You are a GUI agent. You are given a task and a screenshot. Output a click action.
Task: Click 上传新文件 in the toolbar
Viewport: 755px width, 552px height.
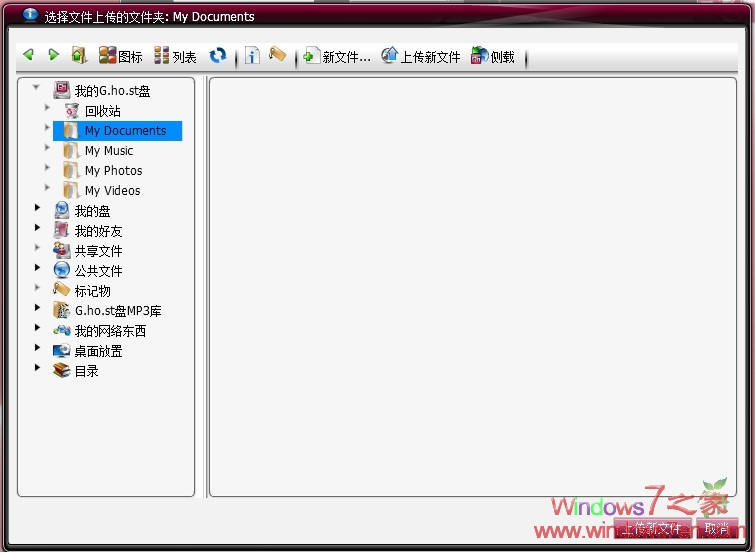421,57
